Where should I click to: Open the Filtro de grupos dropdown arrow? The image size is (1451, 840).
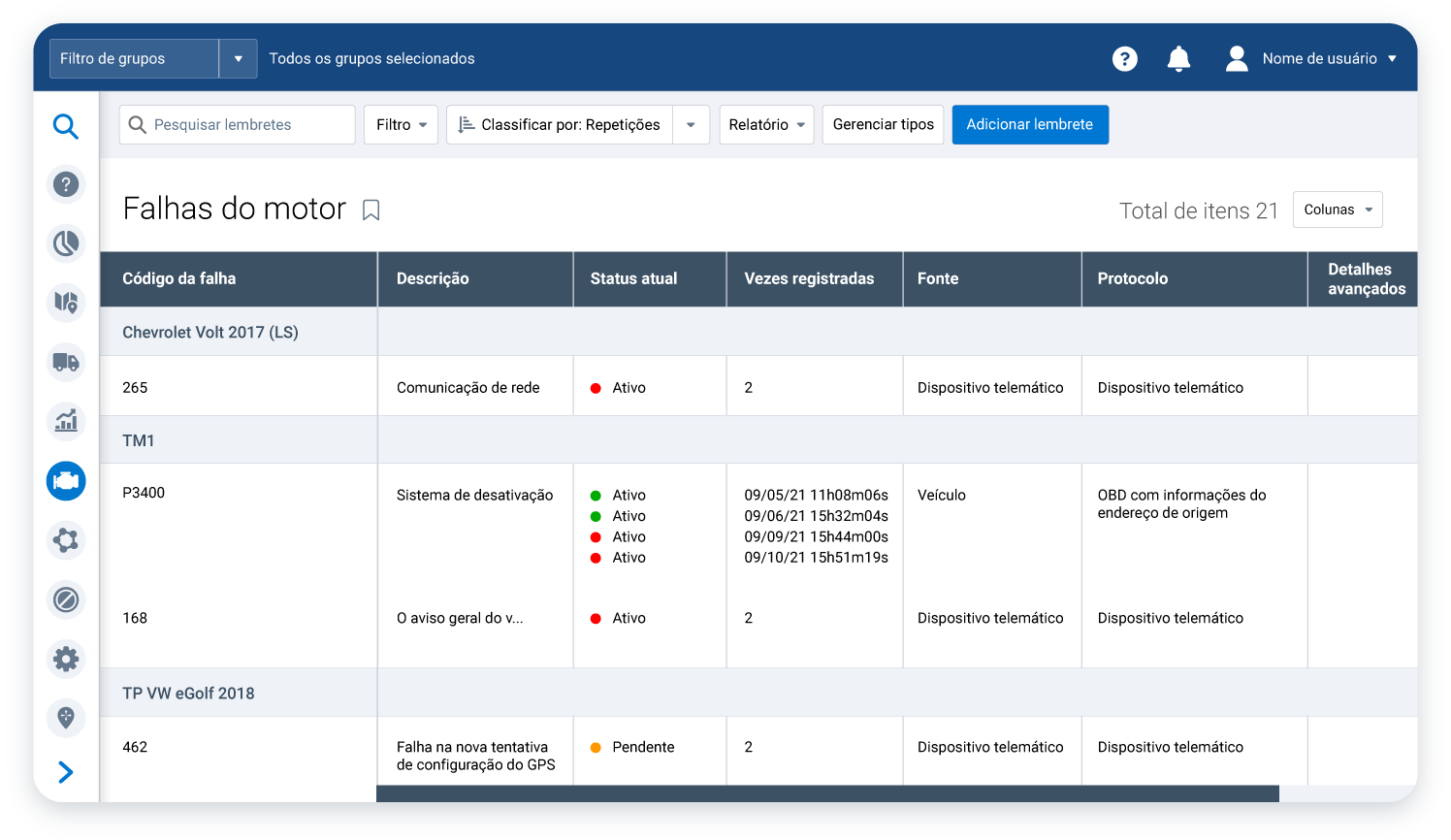(x=239, y=58)
